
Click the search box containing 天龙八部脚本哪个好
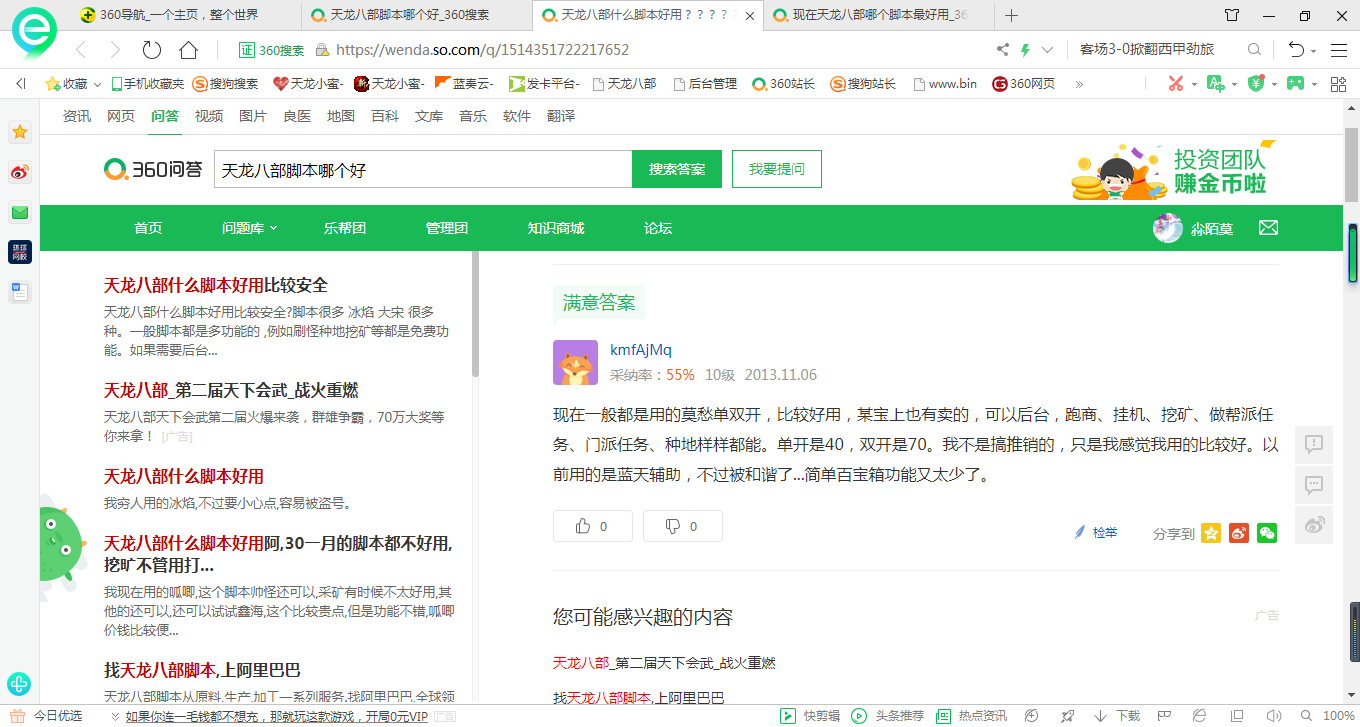423,170
